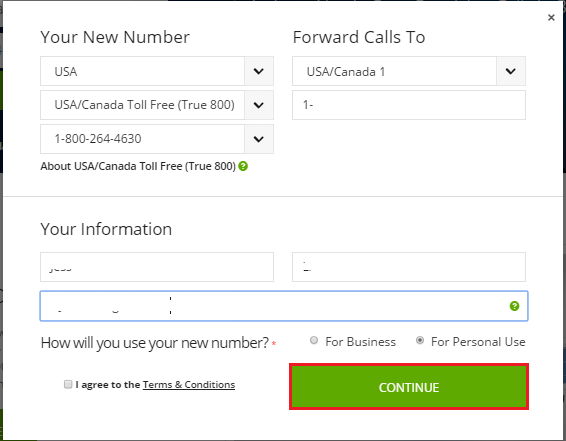Viewport: 566px width, 441px height.
Task: Click the USA country select box
Action: click(x=157, y=71)
